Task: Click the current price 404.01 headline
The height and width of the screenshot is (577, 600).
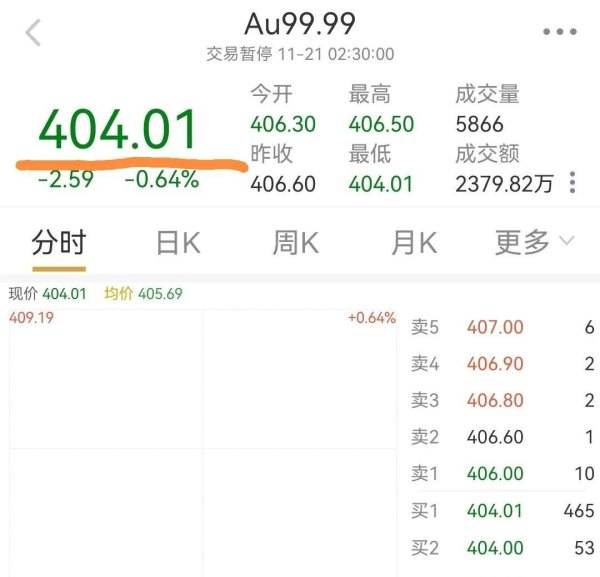Action: (x=117, y=129)
